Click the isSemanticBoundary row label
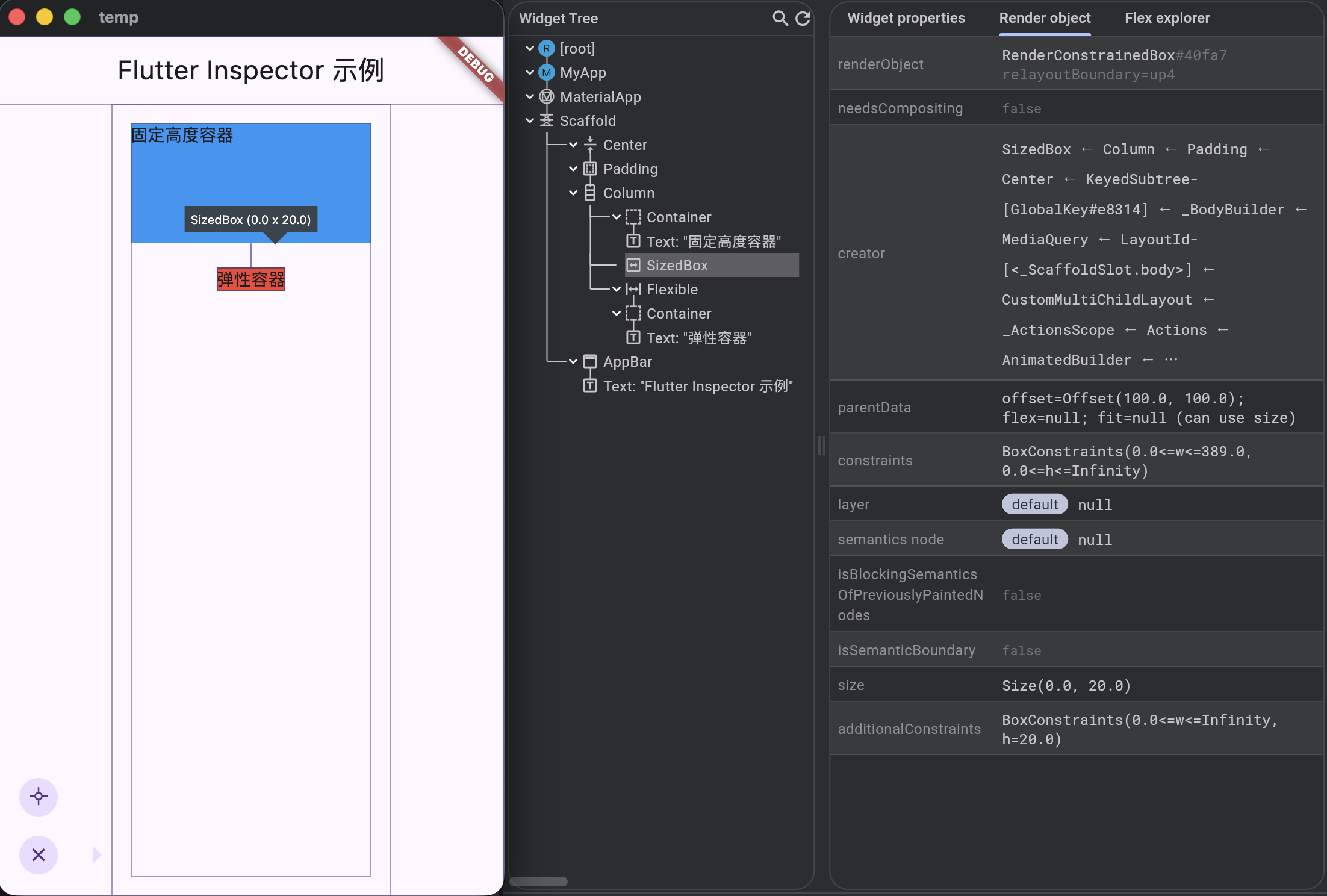 906,650
